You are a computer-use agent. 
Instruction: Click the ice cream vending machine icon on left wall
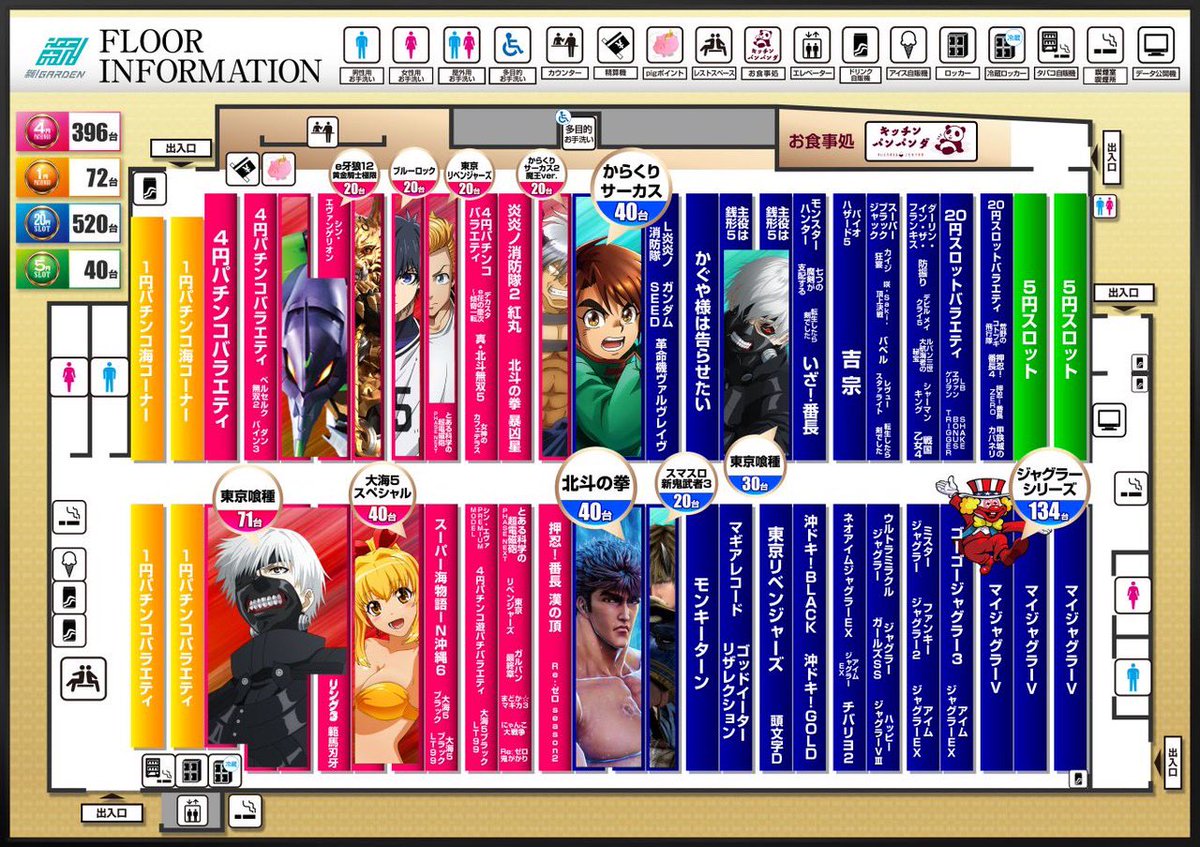point(68,565)
